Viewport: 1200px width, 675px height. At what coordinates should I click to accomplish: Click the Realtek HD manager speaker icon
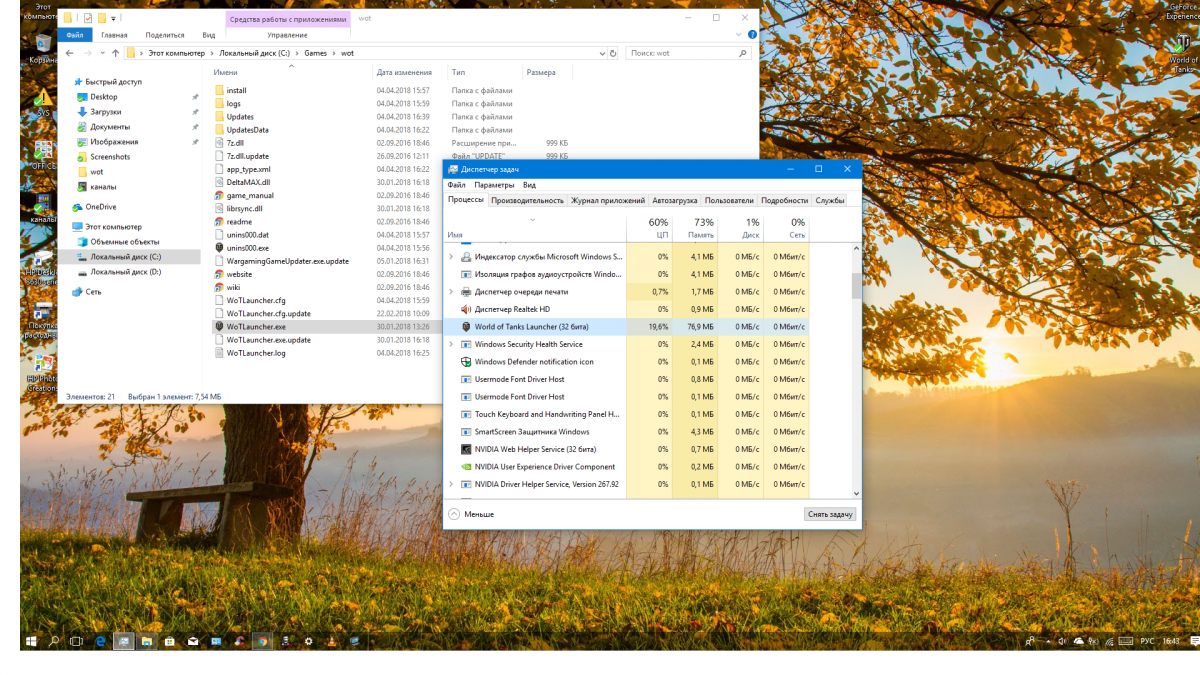coord(466,309)
